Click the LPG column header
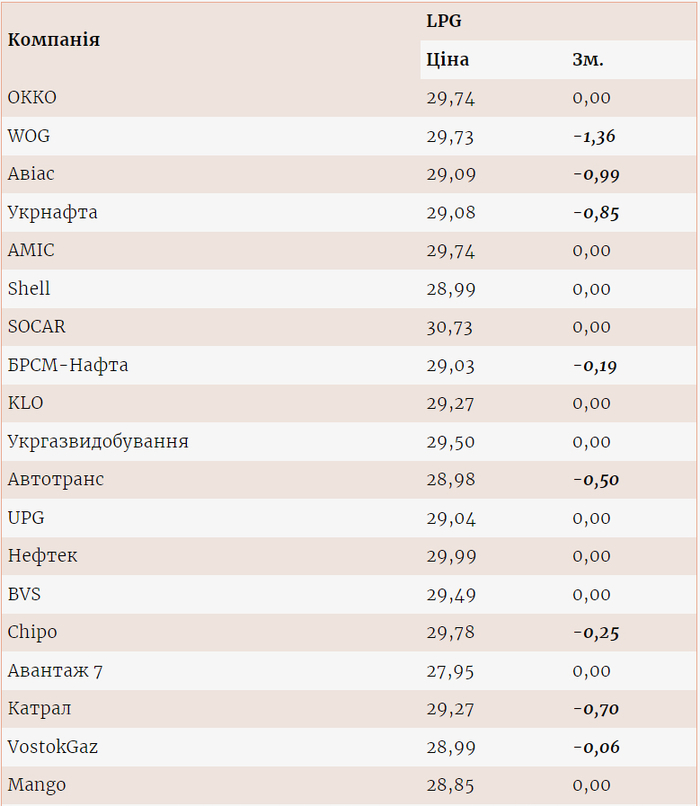Screen dimensions: 700x806 pos(444,20)
